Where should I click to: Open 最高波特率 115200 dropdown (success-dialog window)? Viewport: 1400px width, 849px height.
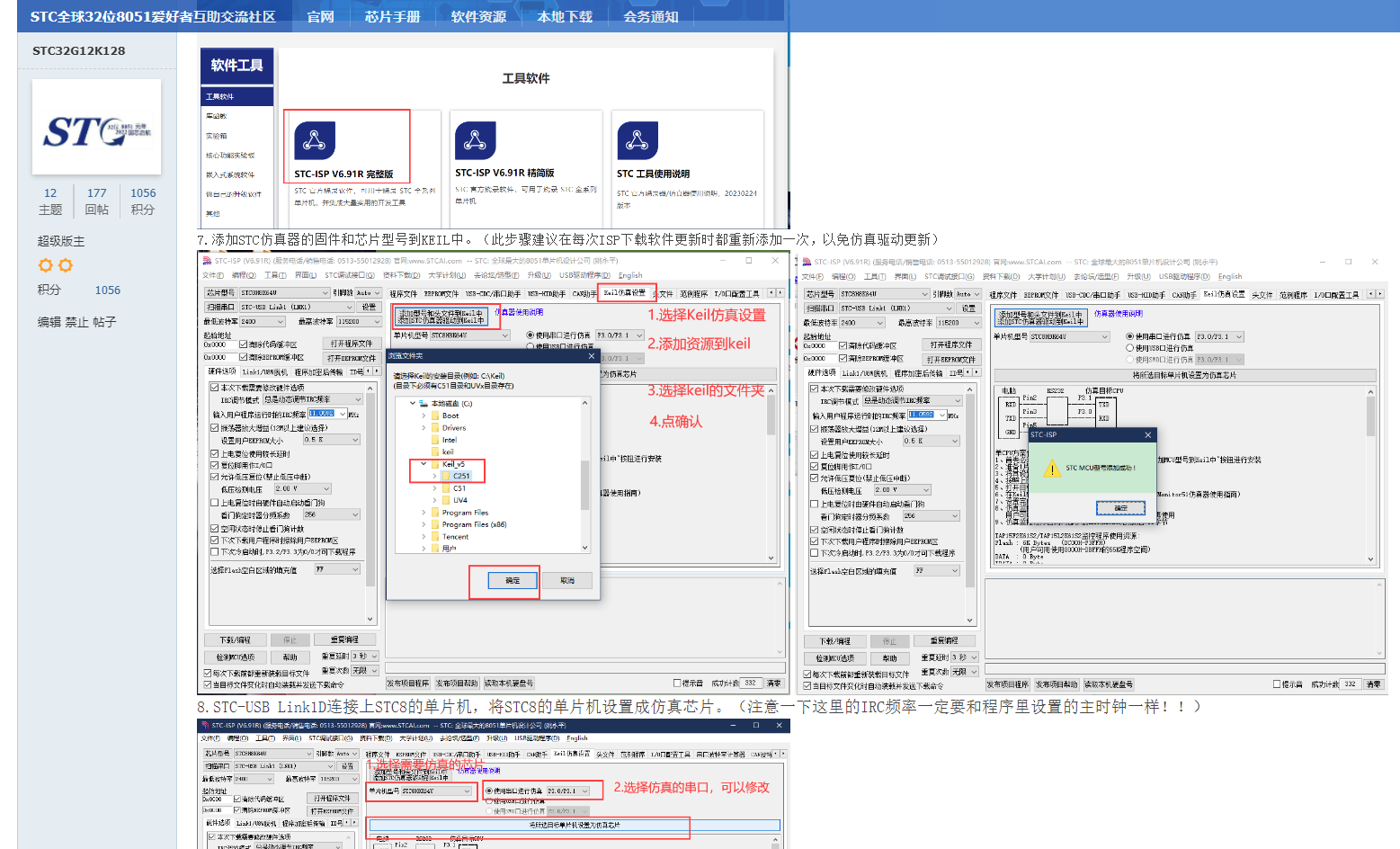tap(959, 322)
